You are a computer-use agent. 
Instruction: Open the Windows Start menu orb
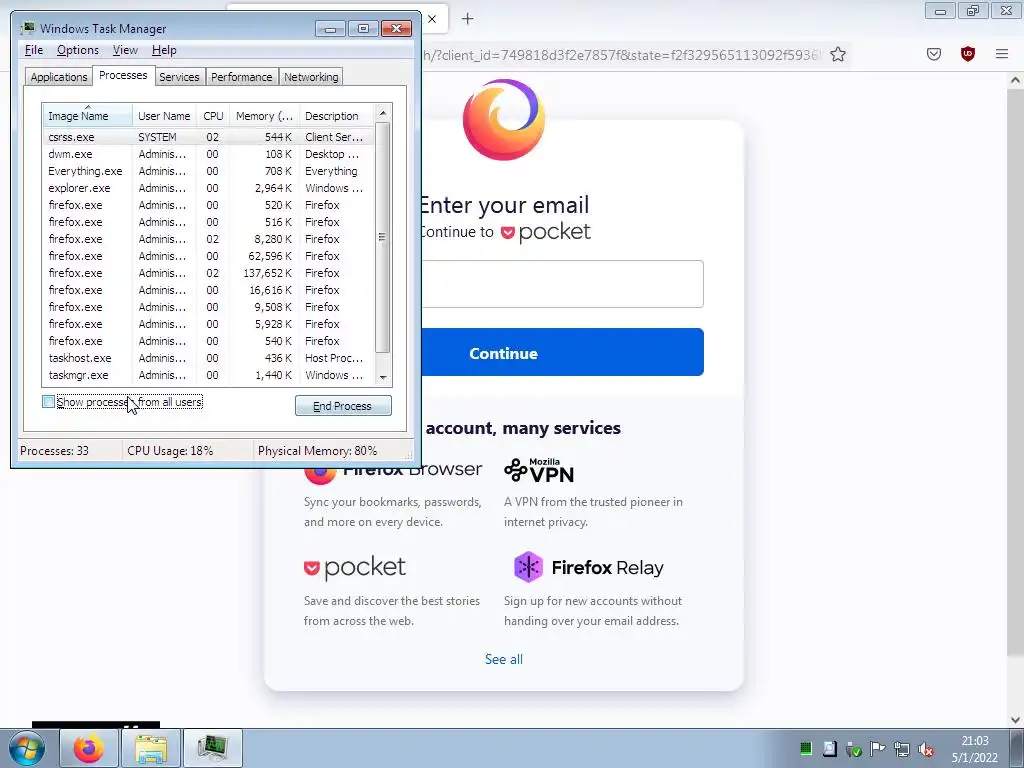pos(26,748)
